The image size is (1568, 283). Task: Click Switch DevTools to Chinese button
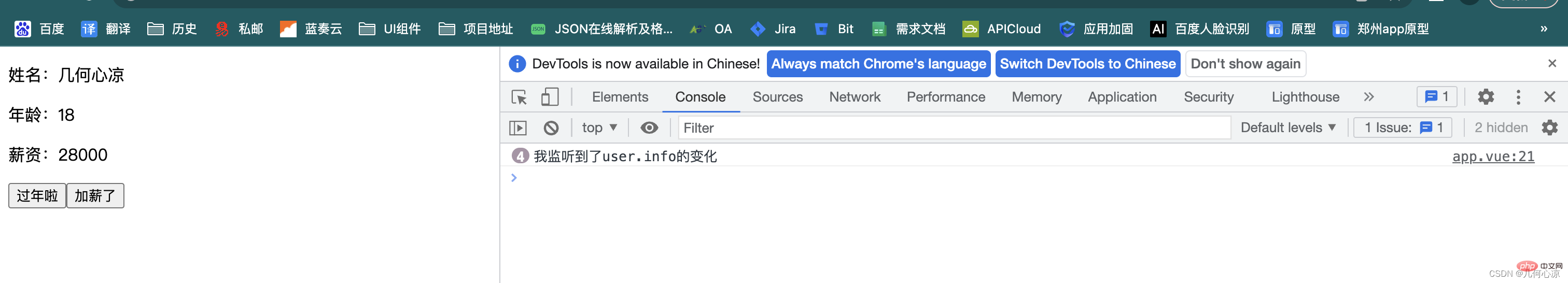(x=1087, y=64)
